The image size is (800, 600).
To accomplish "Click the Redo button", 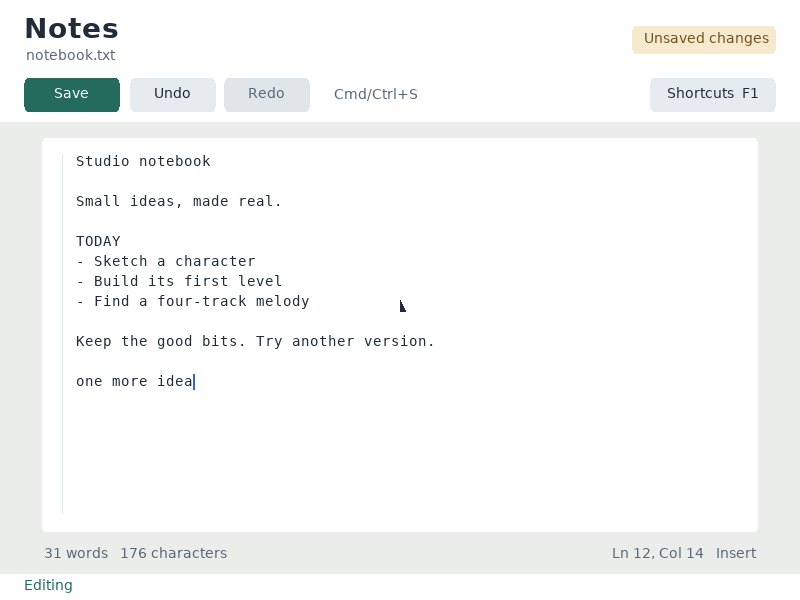I will point(266,94).
